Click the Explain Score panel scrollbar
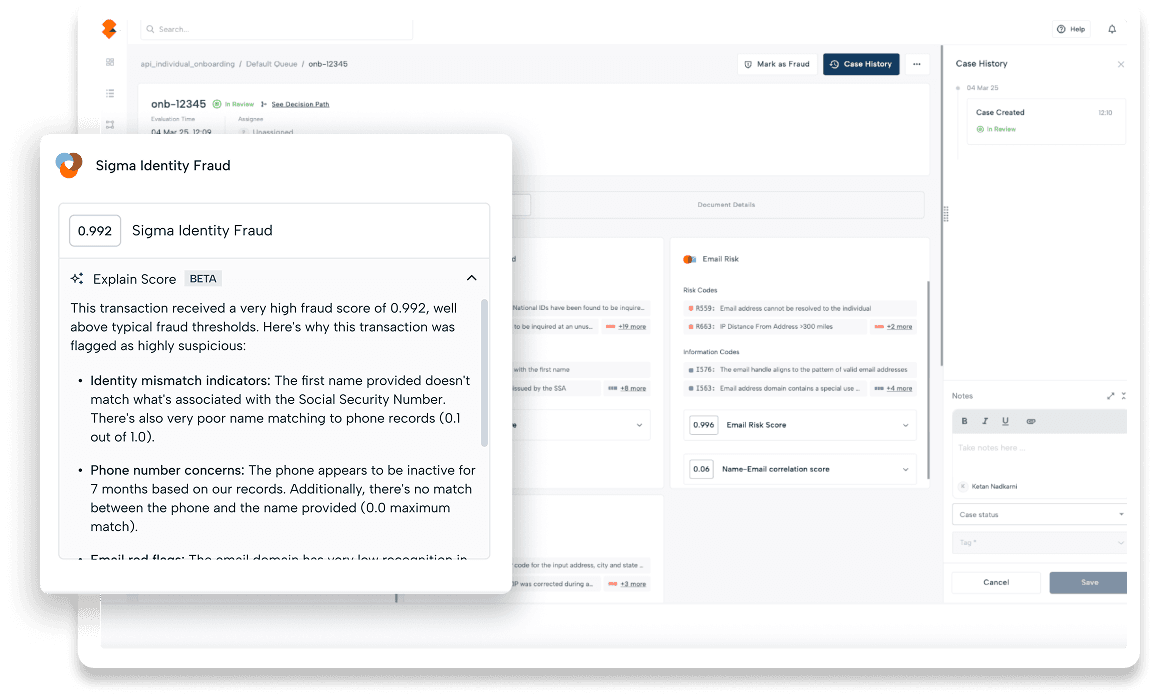This screenshot has width=1153, height=695. tap(485, 370)
